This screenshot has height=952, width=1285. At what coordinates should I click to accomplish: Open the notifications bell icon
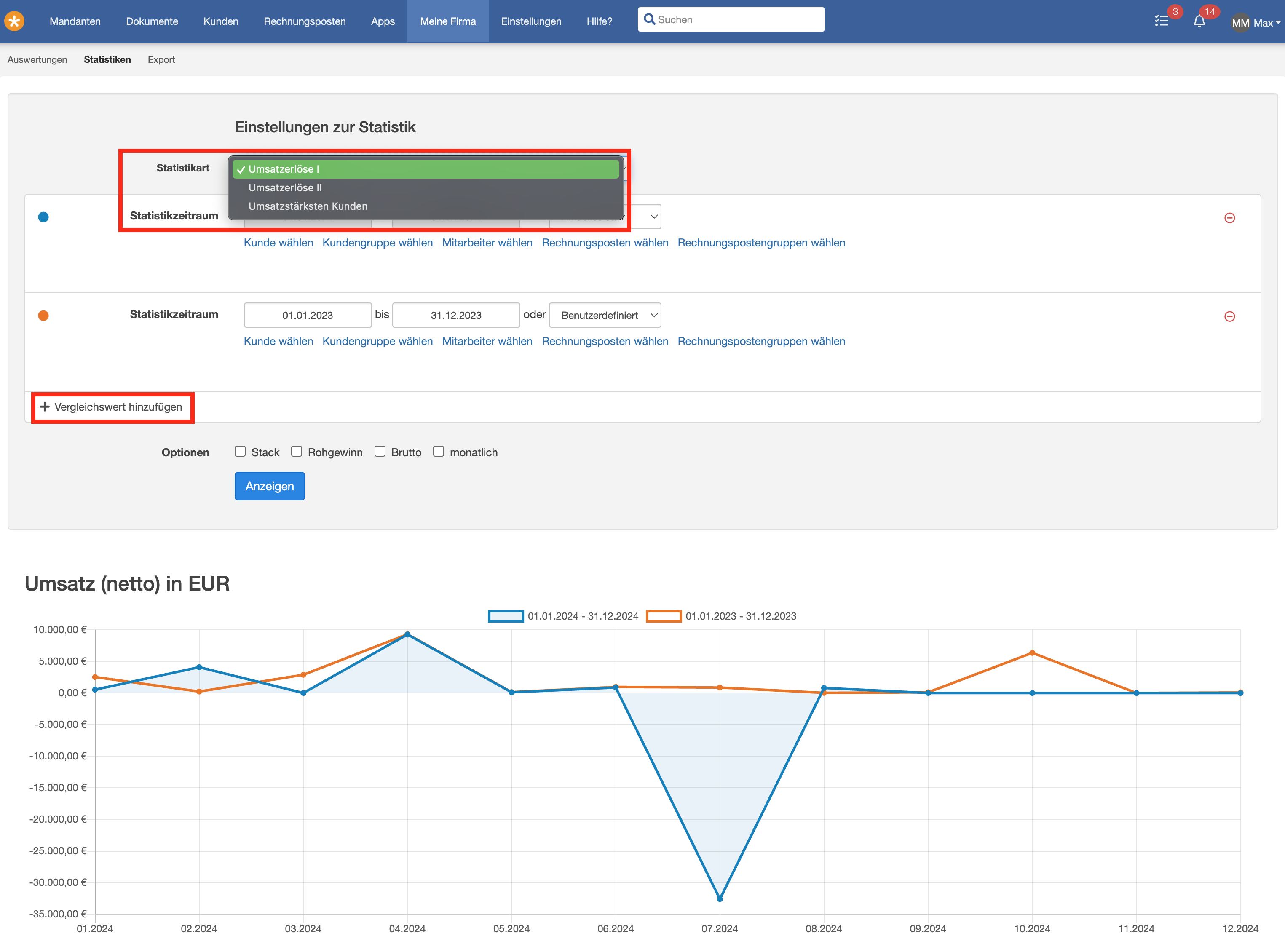[1199, 21]
